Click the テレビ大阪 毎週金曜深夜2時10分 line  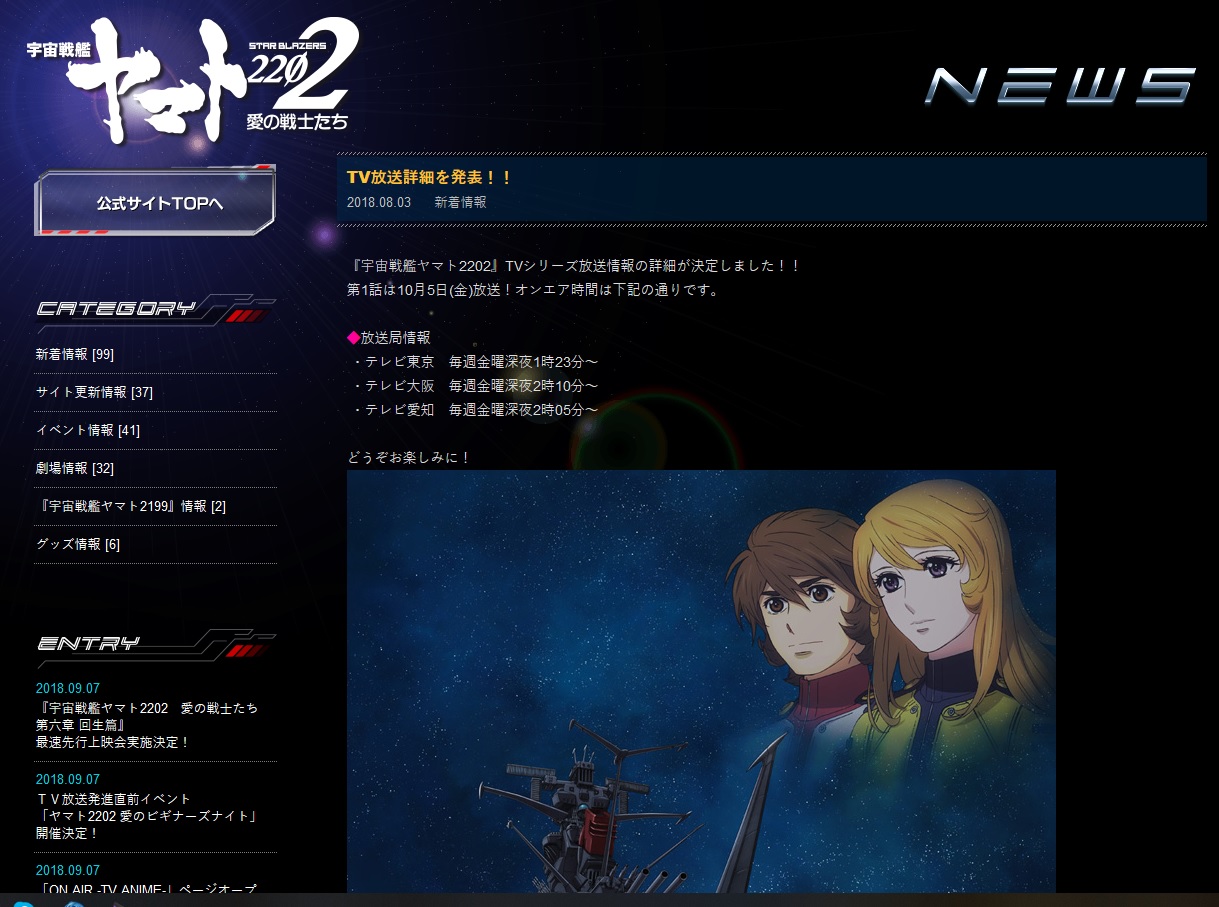[x=476, y=386]
